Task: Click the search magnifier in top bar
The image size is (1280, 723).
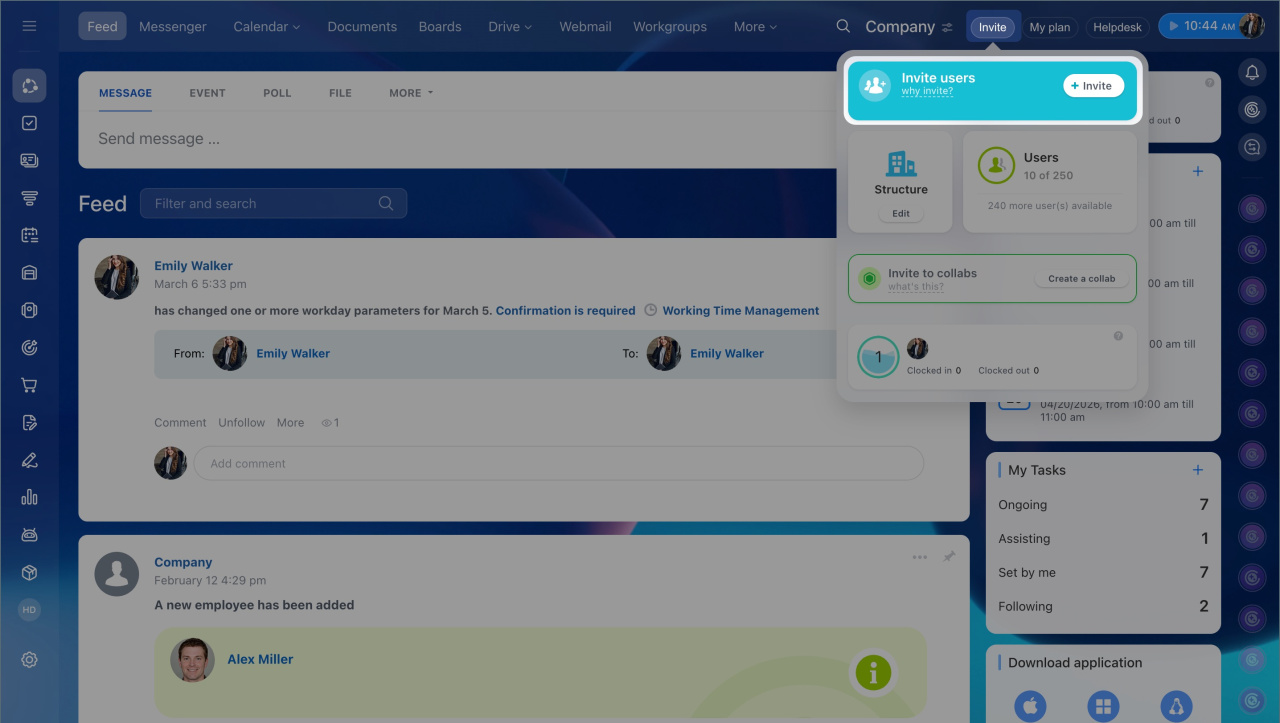Action: tap(843, 26)
